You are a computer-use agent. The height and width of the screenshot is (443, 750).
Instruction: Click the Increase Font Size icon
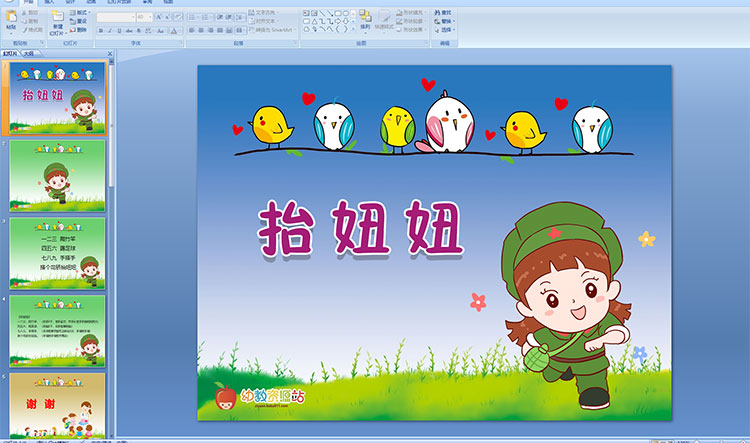coord(159,17)
